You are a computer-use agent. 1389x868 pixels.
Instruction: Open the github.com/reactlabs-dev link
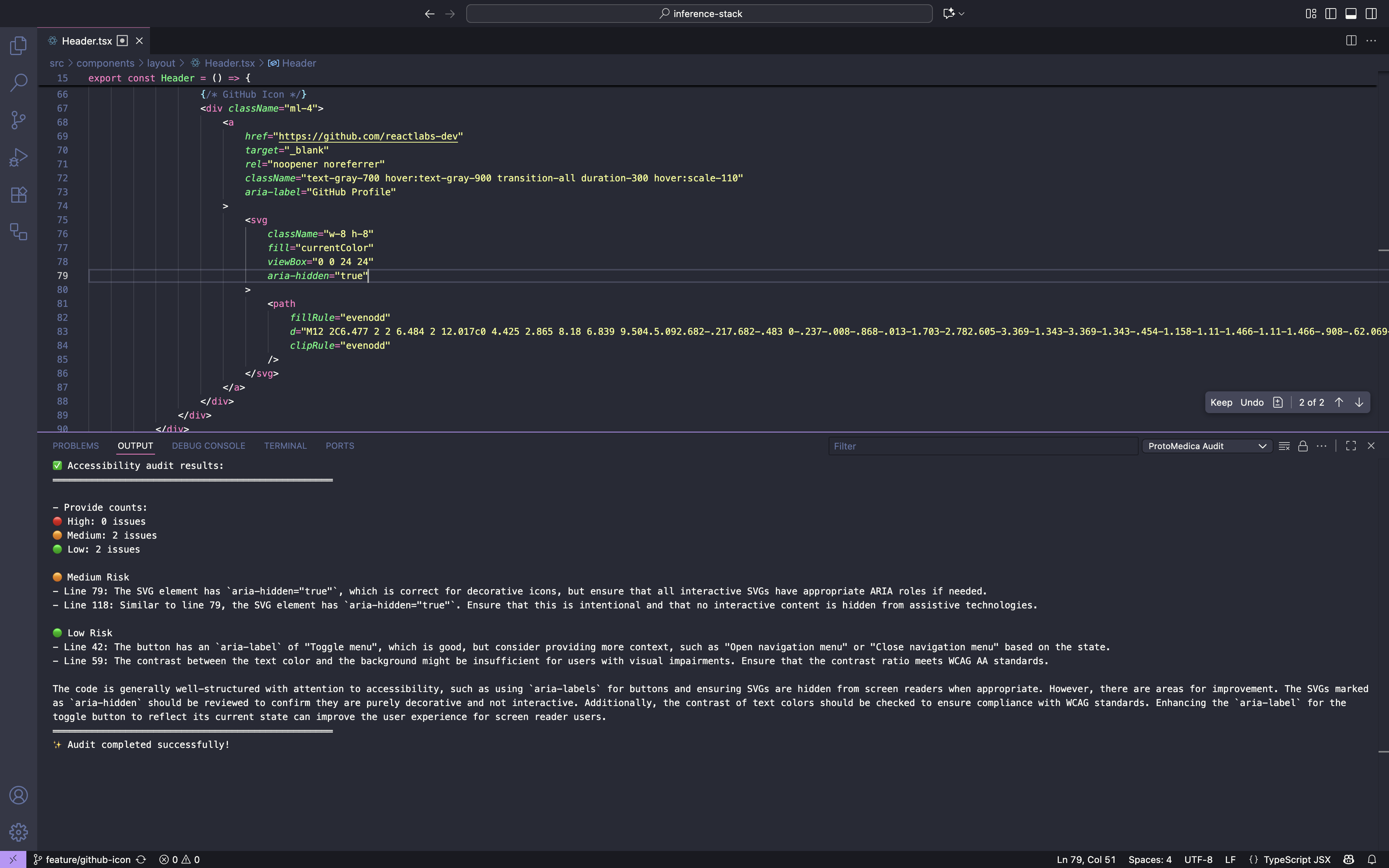(x=368, y=136)
